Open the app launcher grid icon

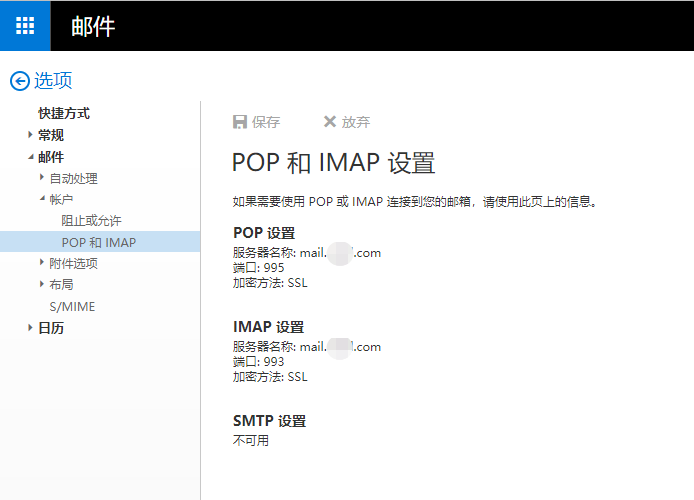(x=25, y=26)
